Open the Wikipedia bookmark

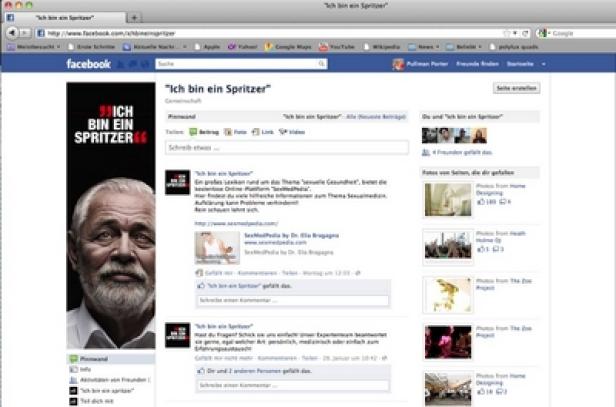[x=382, y=47]
